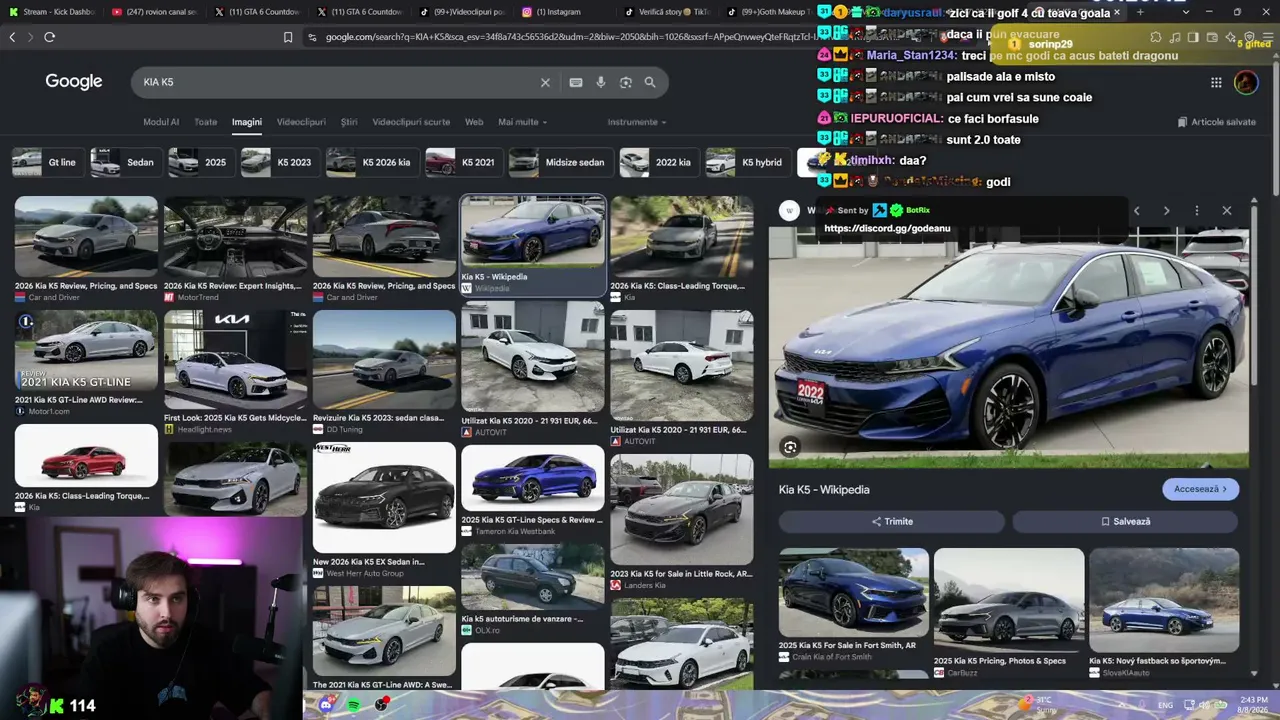Apply the K5 hybrid filter chip
This screenshot has width=1280, height=720.
pos(746,162)
